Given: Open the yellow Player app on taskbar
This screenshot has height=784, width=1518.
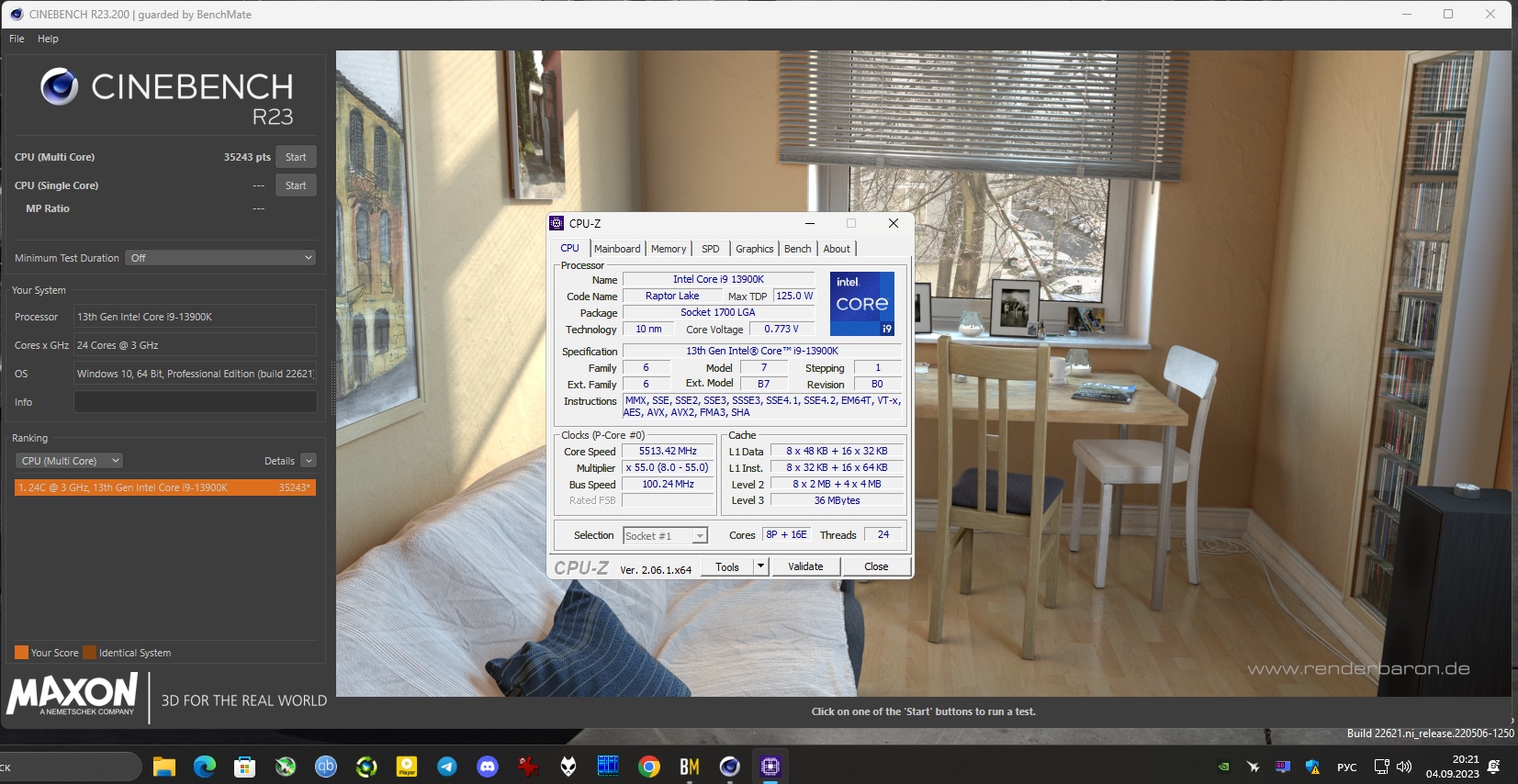Looking at the screenshot, I should click(407, 767).
